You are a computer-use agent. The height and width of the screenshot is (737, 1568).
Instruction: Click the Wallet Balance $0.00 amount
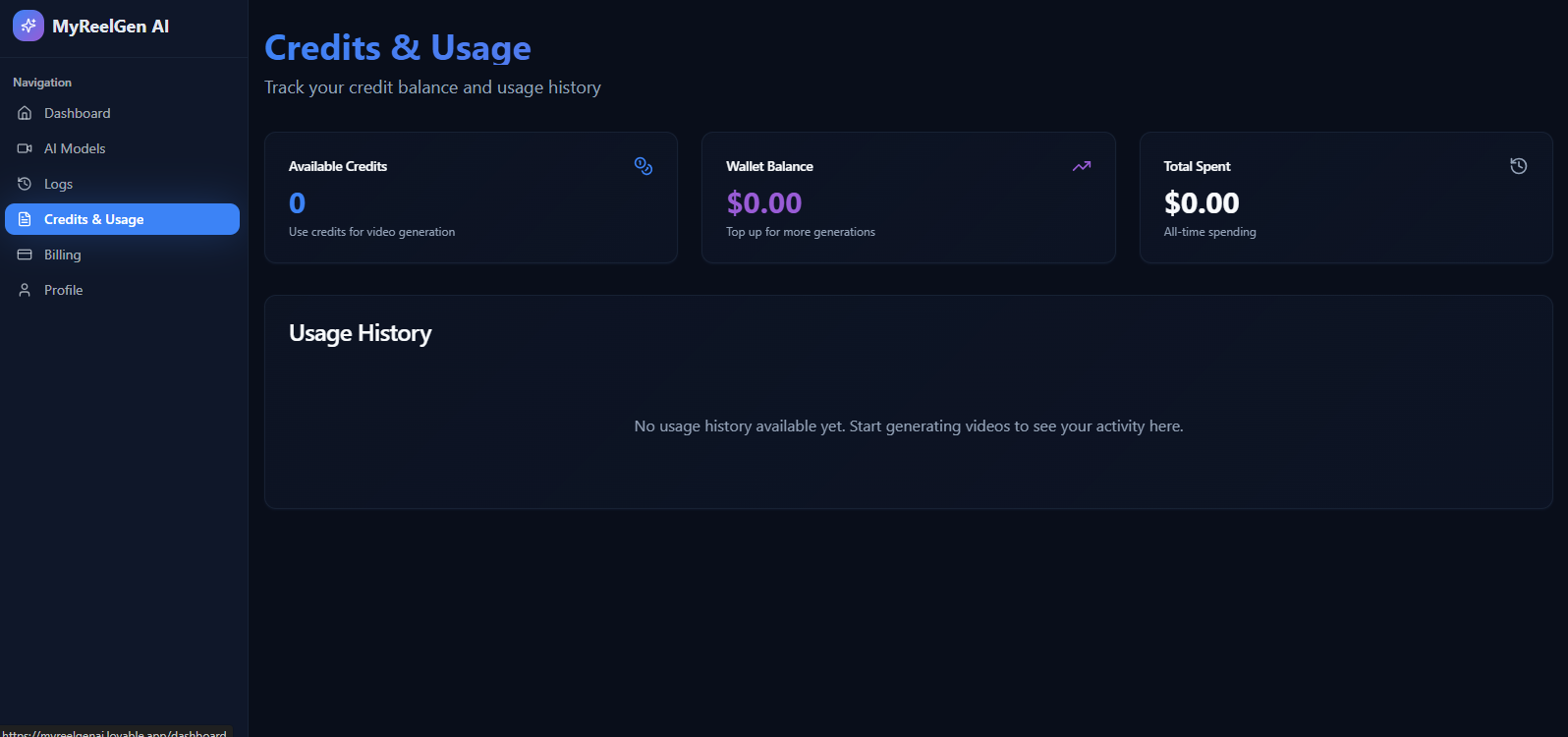coord(763,202)
